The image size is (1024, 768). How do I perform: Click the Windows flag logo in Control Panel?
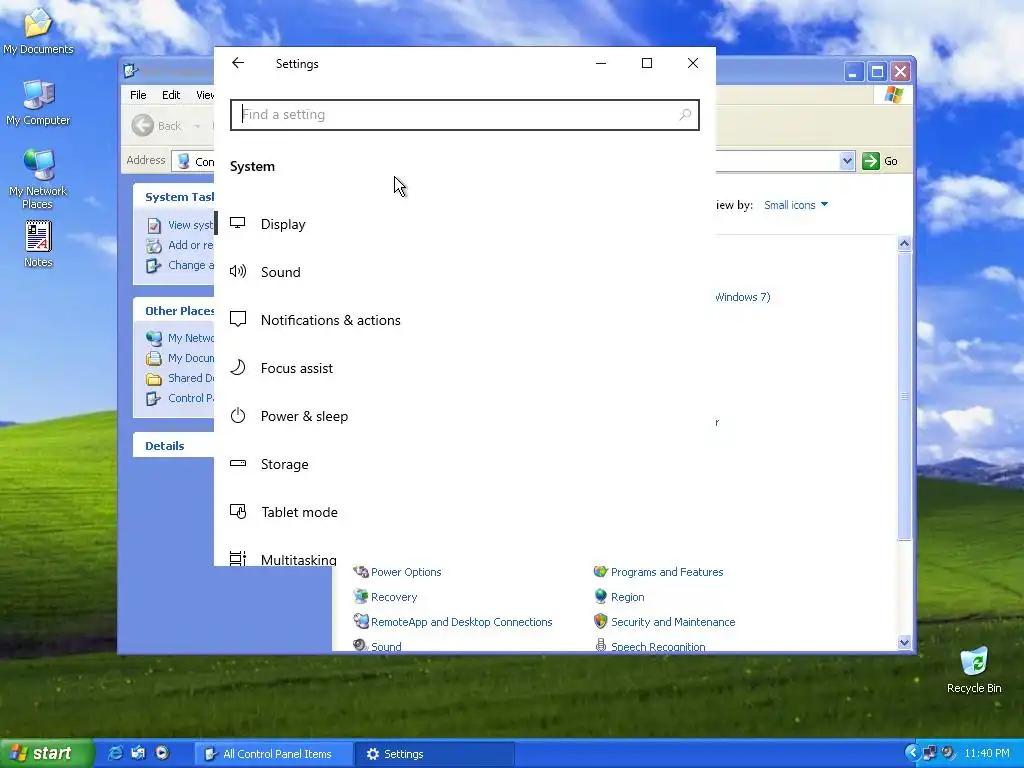893,95
